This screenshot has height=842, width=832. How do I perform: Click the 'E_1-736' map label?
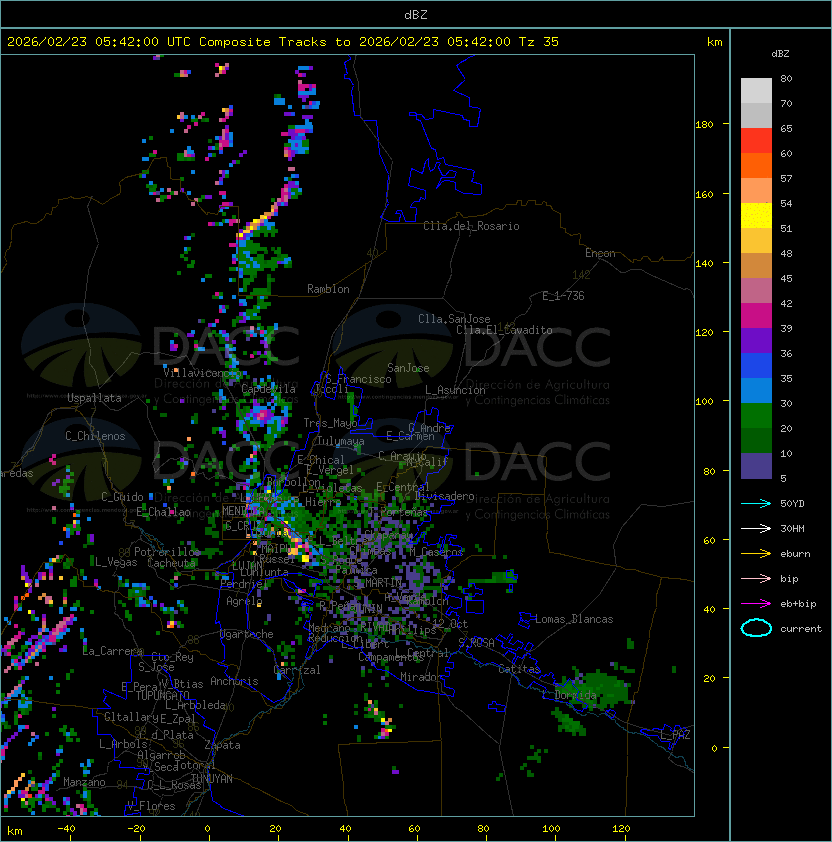(x=563, y=296)
